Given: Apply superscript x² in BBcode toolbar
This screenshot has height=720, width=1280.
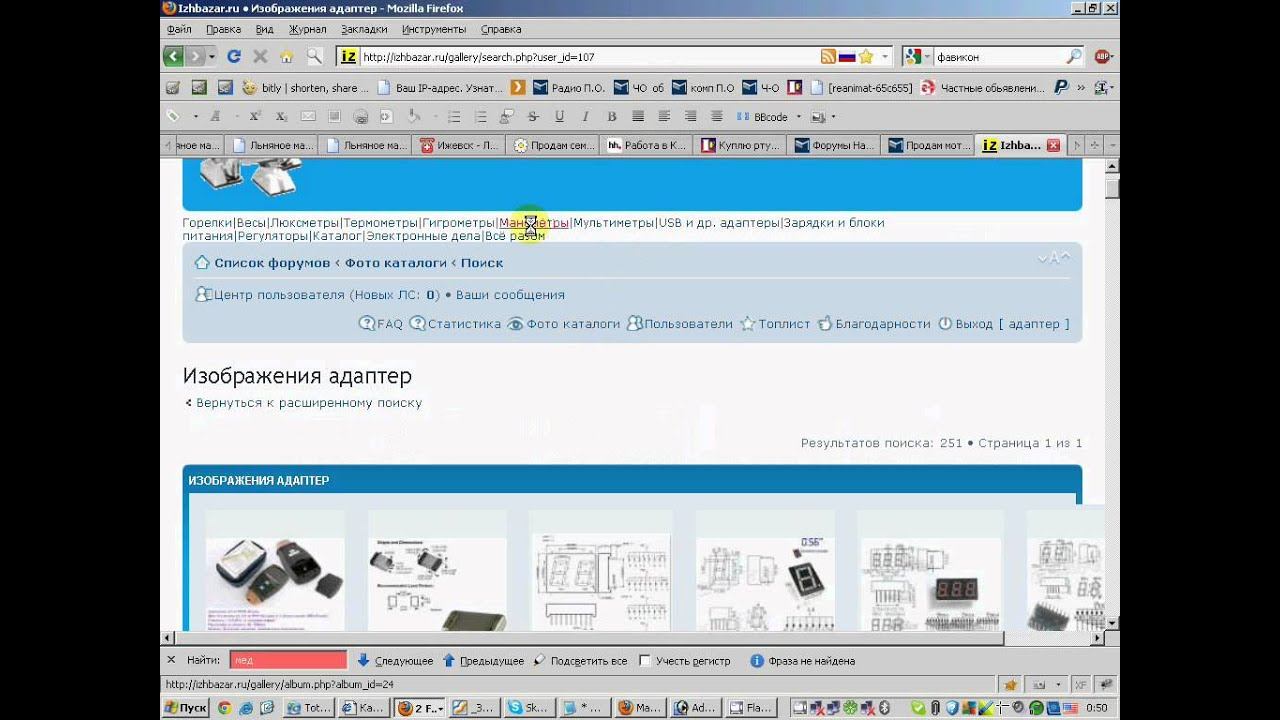Looking at the screenshot, I should tap(255, 116).
